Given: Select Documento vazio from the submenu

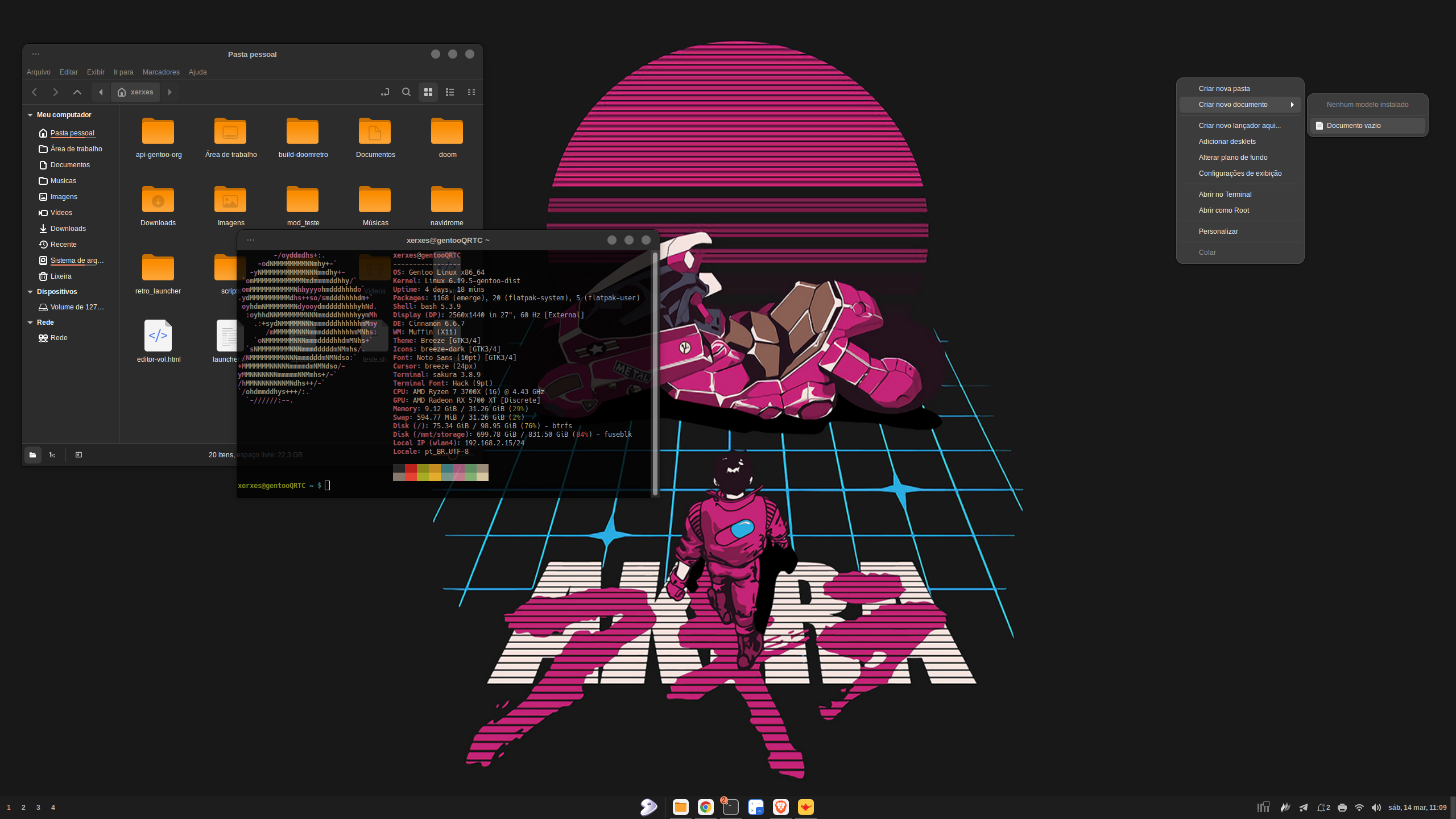Looking at the screenshot, I should click(1353, 126).
